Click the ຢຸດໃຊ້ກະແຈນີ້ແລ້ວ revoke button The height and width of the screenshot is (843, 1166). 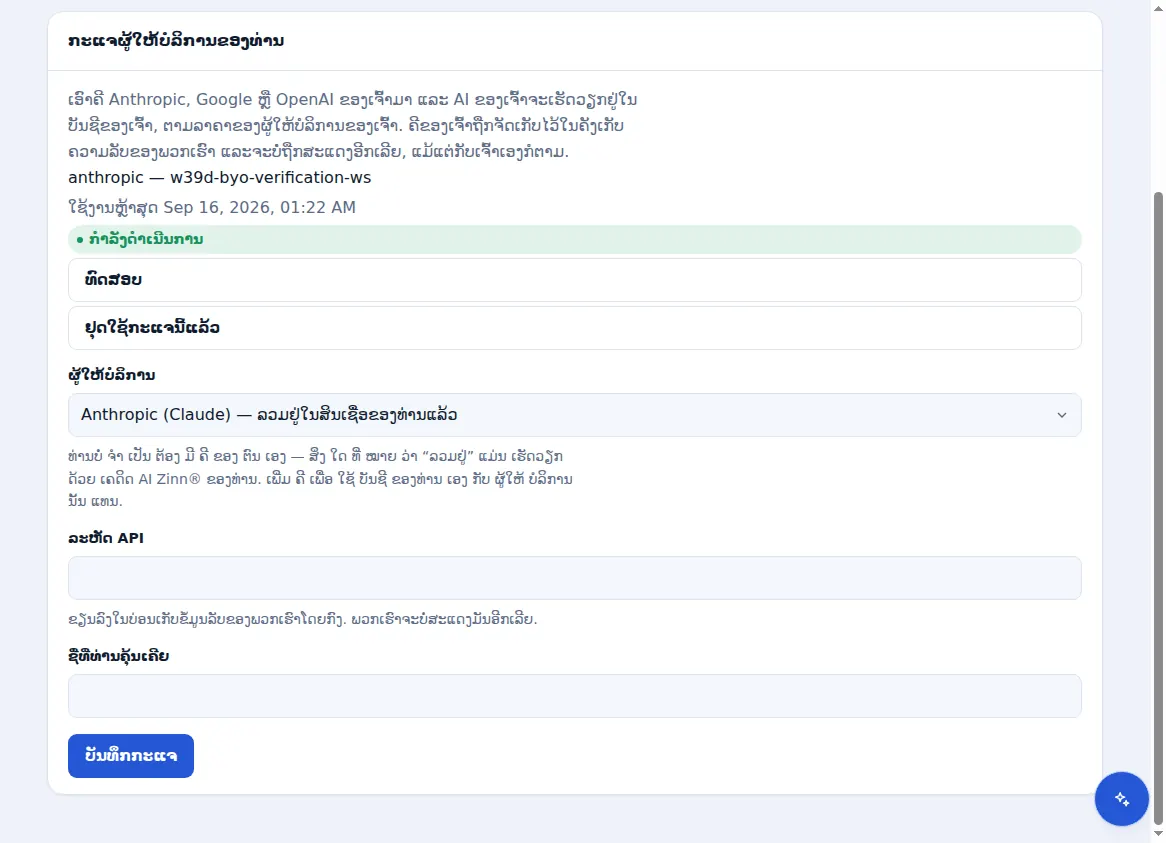pyautogui.click(x=574, y=328)
